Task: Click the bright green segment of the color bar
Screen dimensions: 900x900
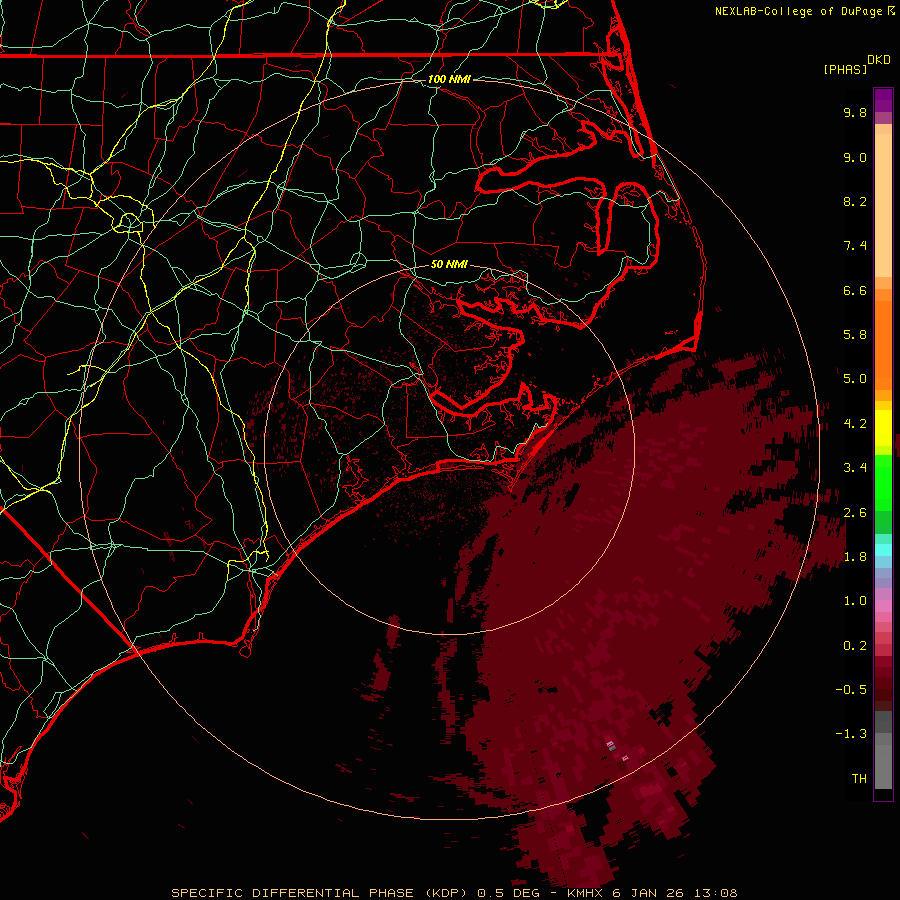Action: pyautogui.click(x=883, y=482)
